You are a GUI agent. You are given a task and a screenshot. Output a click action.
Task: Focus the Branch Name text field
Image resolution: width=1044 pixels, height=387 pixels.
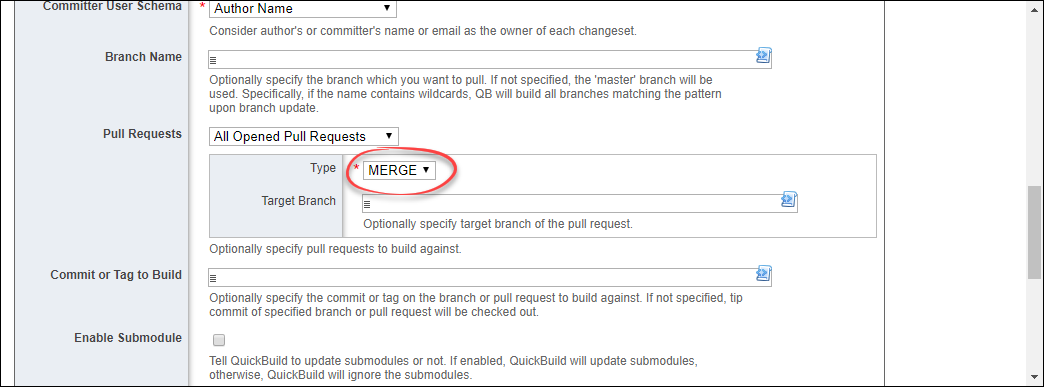pyautogui.click(x=490, y=59)
